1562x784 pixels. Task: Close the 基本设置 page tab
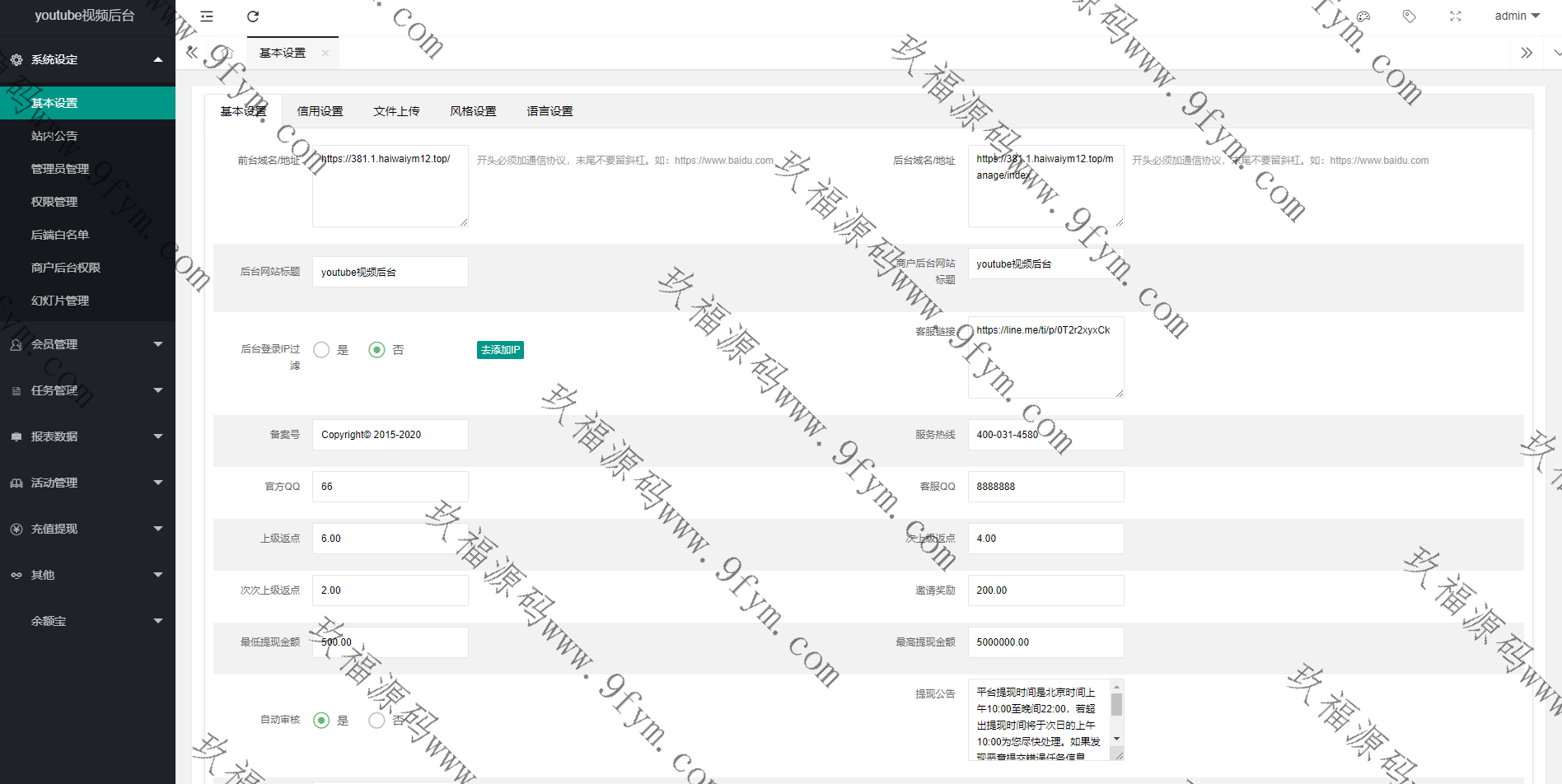click(325, 54)
